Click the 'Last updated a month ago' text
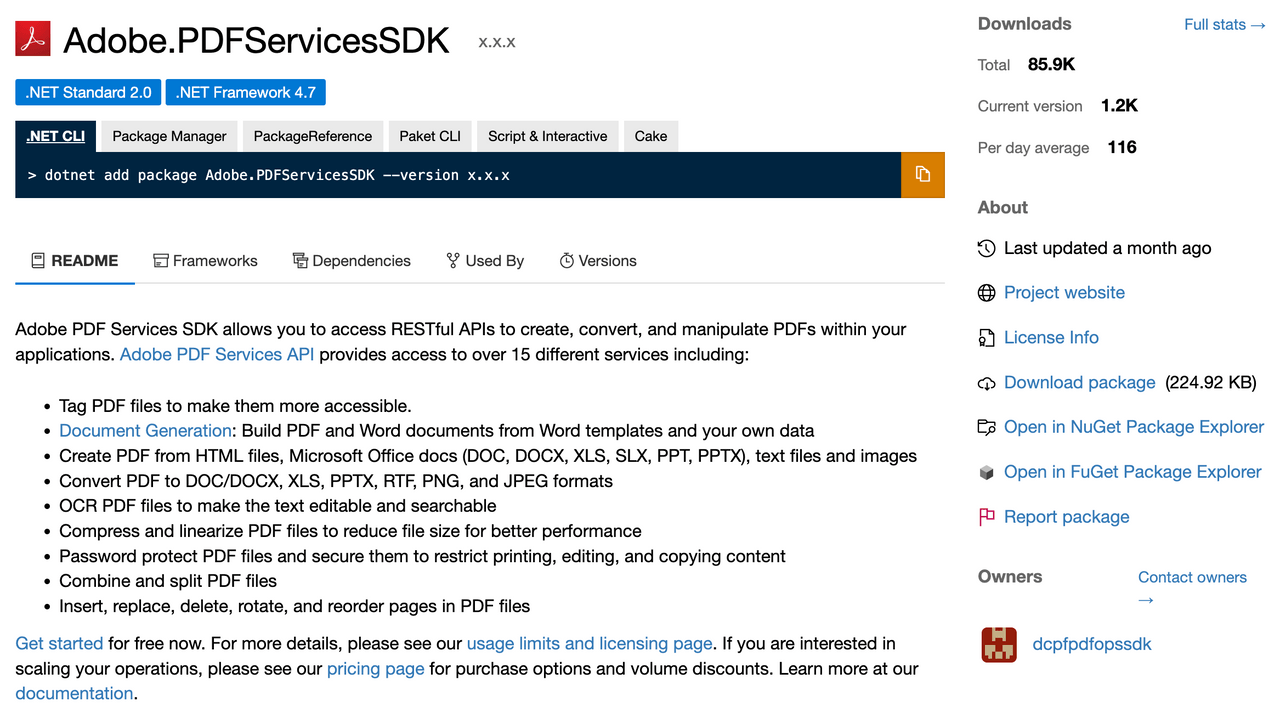1280x712 pixels. pyautogui.click(x=1107, y=248)
